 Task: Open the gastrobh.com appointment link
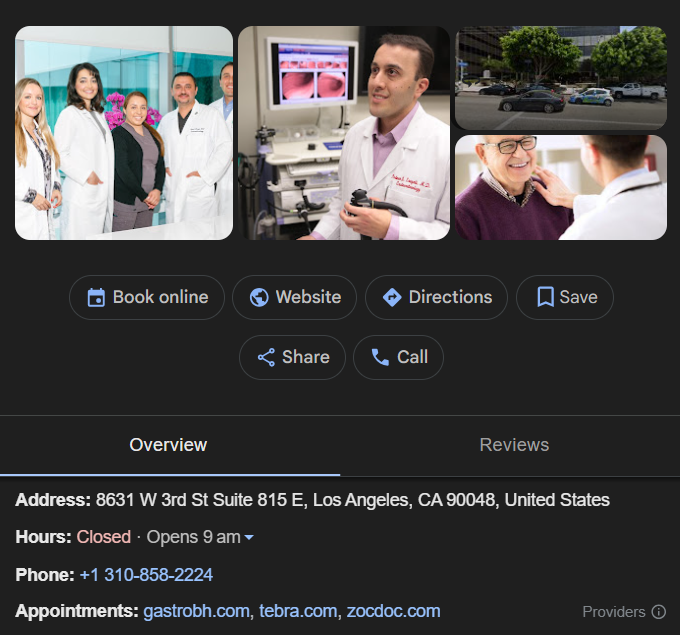point(196,611)
